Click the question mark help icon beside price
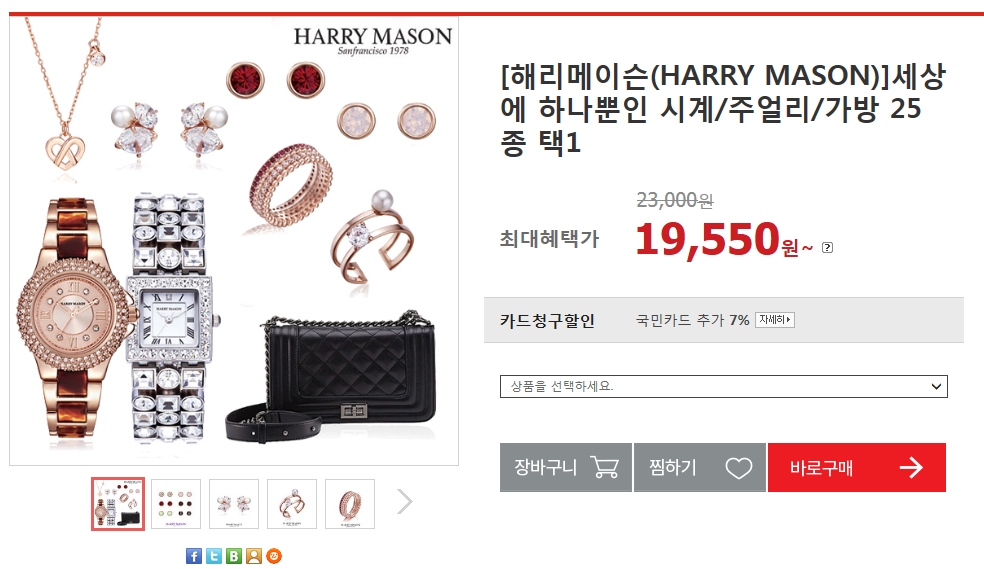 tap(827, 247)
